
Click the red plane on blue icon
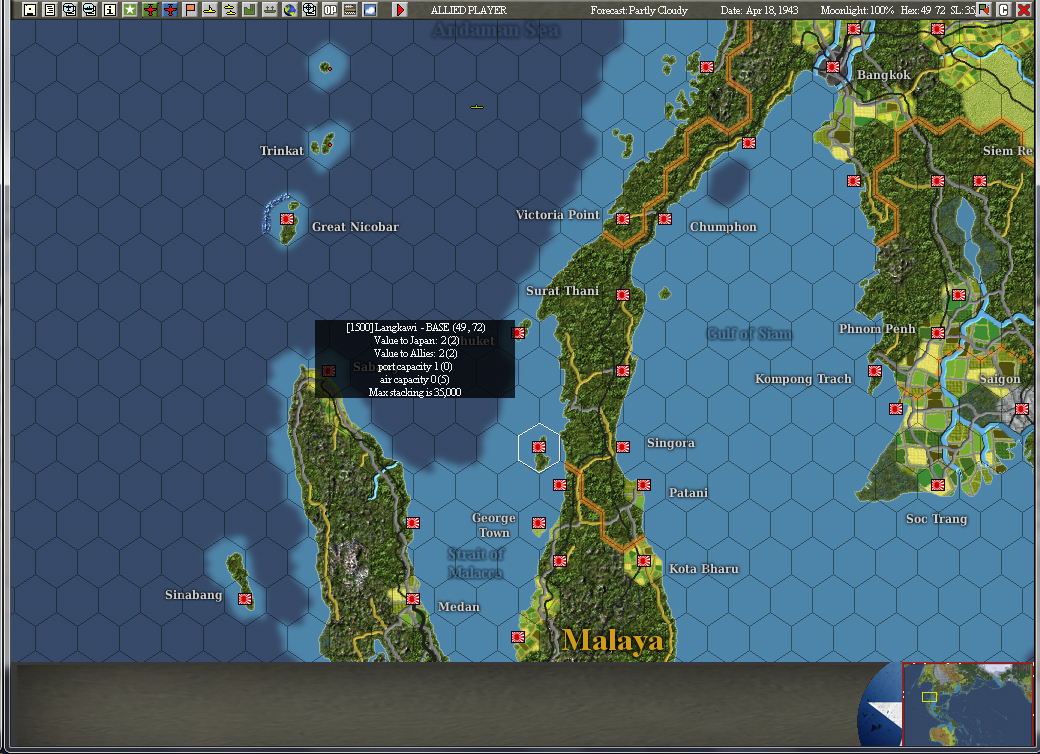[170, 9]
